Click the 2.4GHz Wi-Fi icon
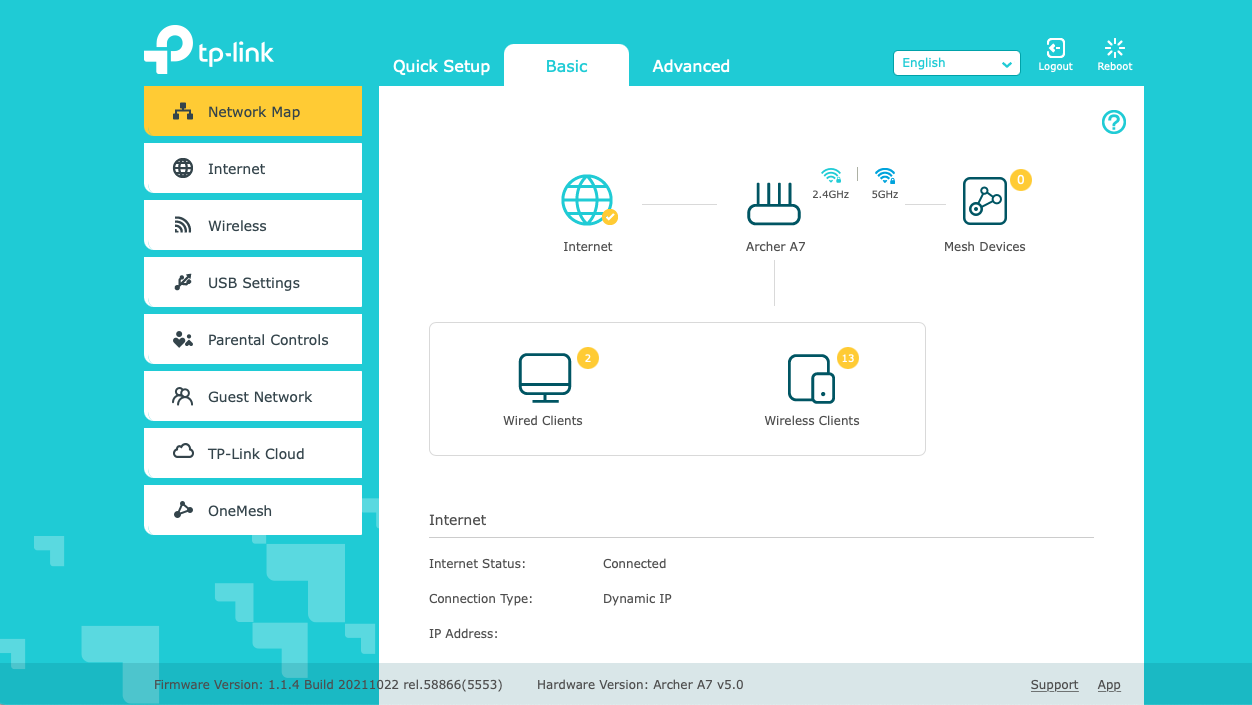 831,176
